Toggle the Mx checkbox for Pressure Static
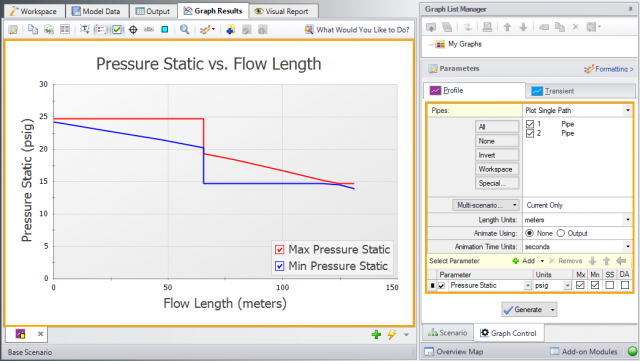 coord(580,285)
